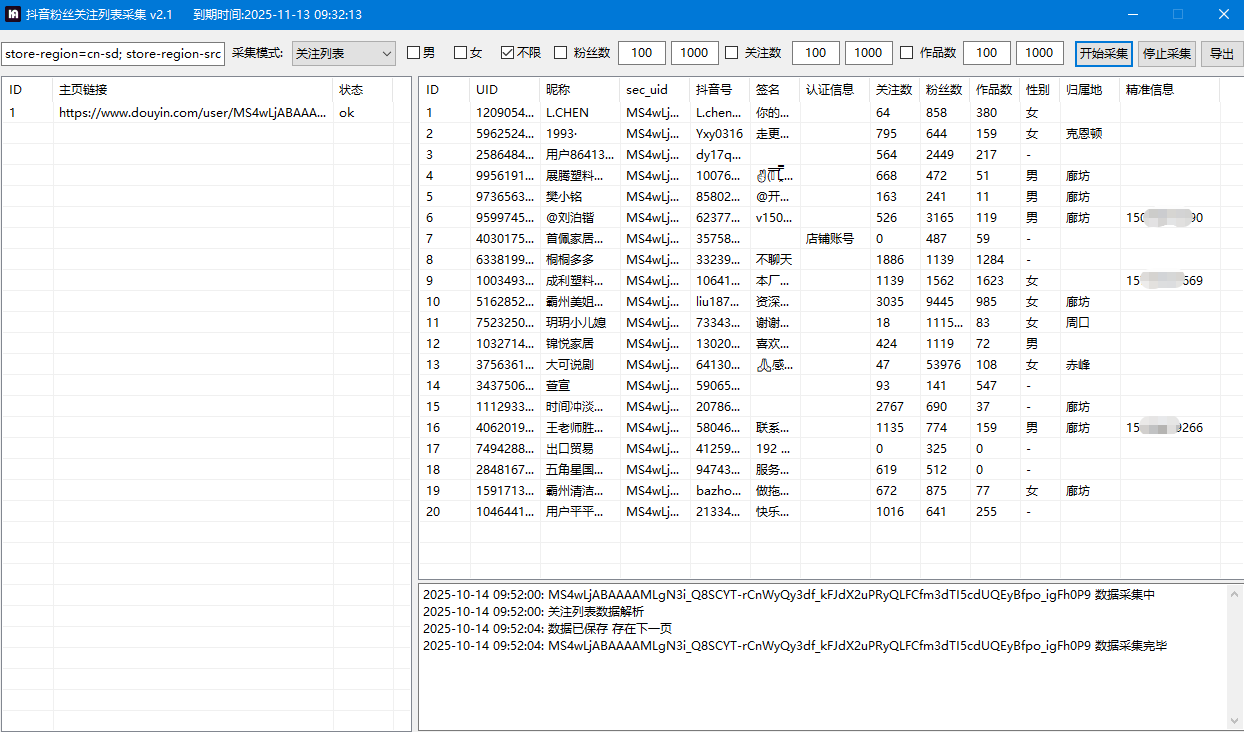
Task: Uncheck the 不限 checkbox
Action: (x=508, y=53)
